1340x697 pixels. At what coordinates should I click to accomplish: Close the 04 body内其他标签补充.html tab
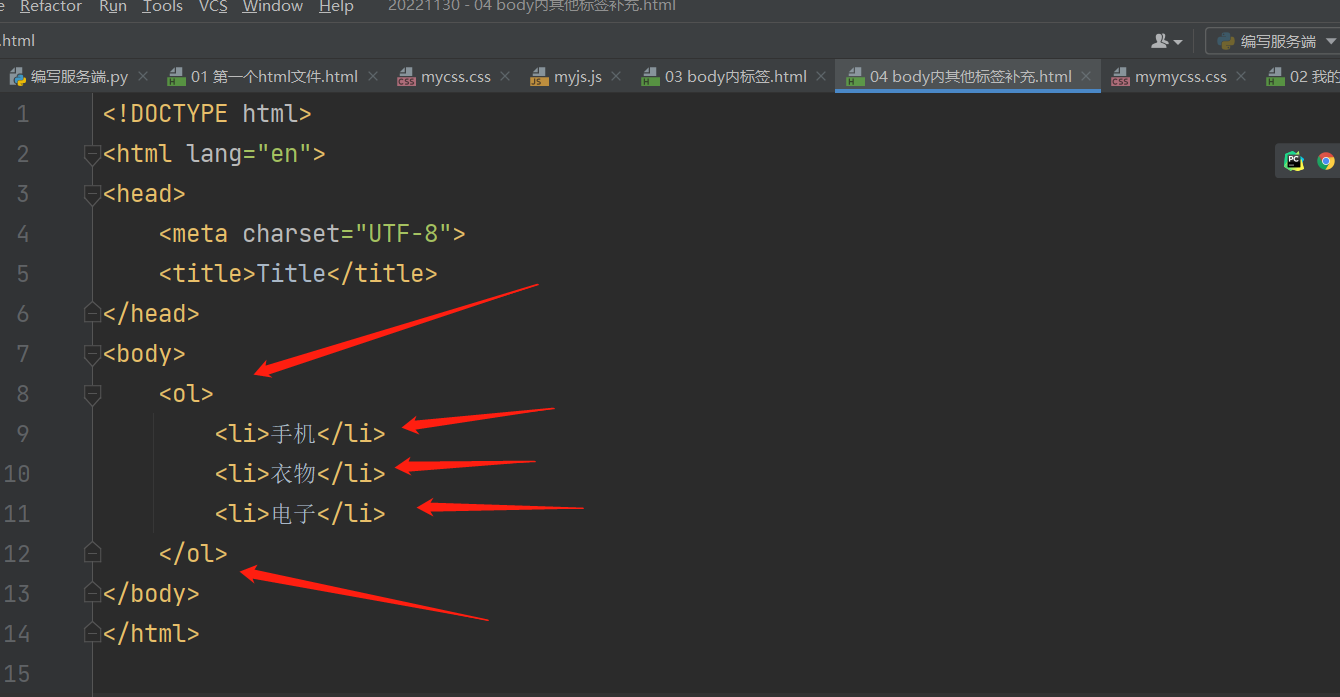(1086, 76)
